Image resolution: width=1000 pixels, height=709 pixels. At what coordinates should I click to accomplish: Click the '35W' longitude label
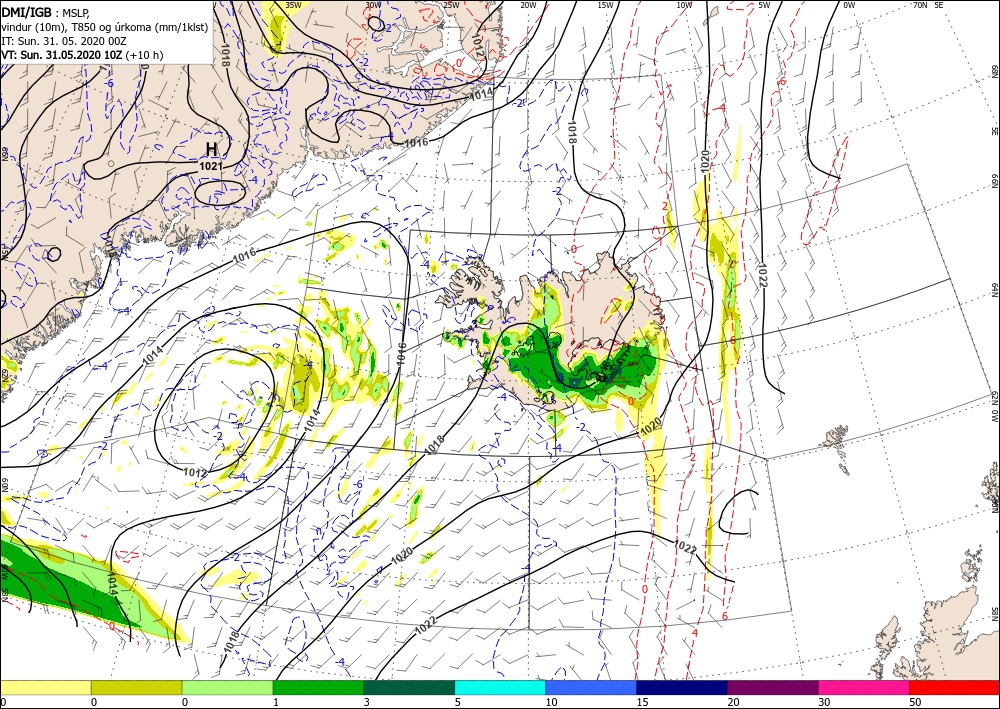coord(293,5)
